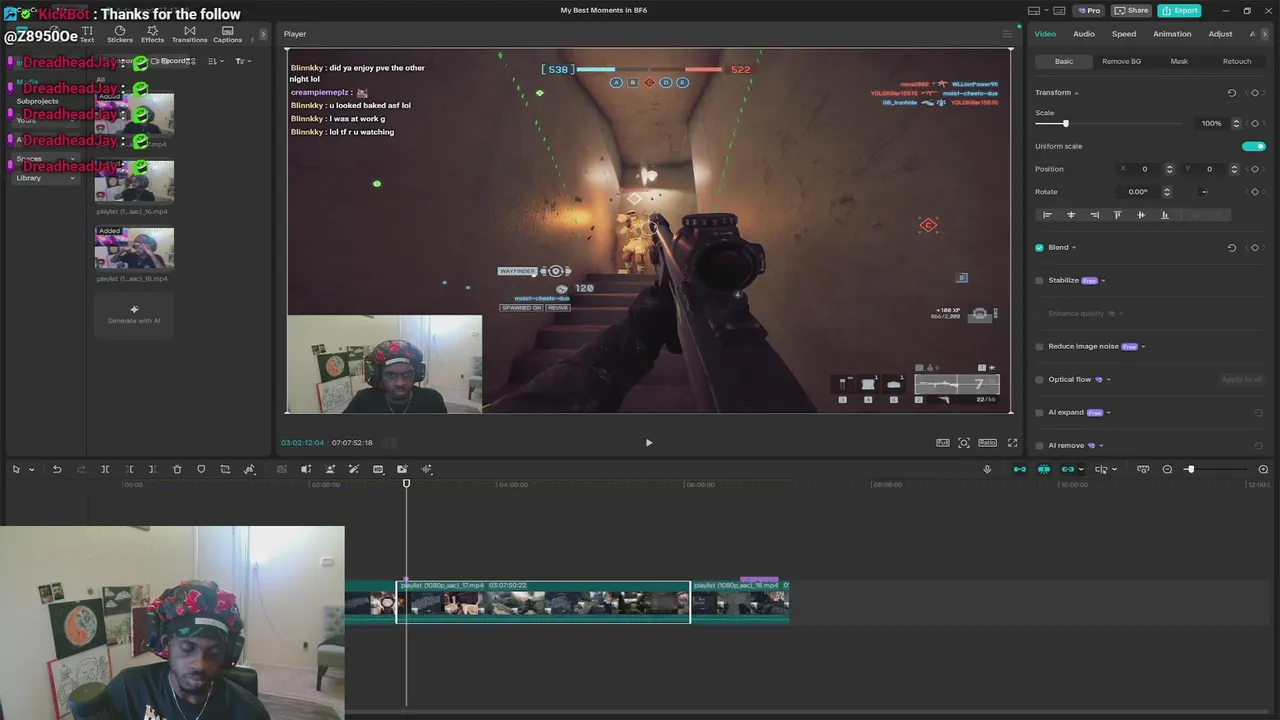Enable the Stabilize checkbox

coord(1039,281)
